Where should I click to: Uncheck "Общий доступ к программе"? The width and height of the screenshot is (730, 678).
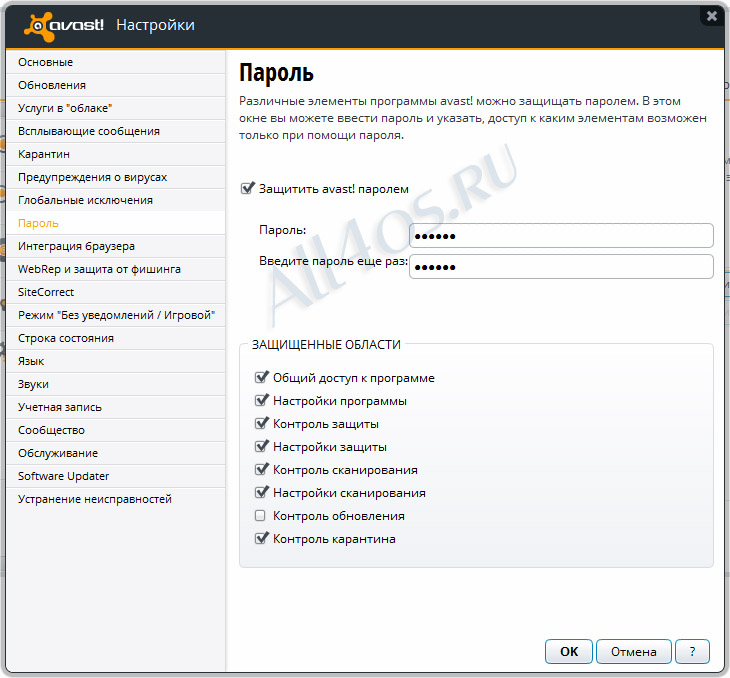pyautogui.click(x=262, y=377)
